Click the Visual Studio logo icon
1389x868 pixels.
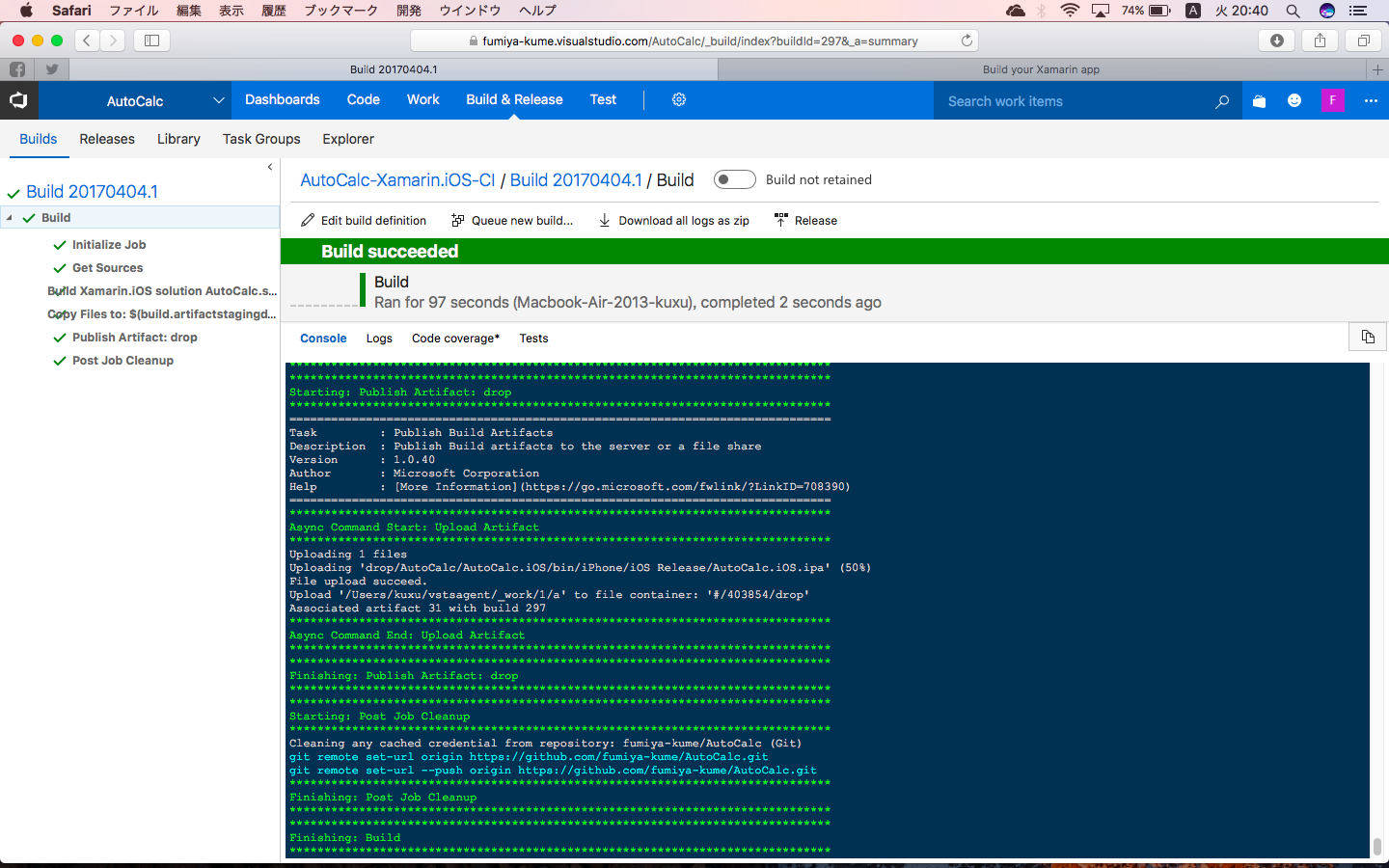pyautogui.click(x=18, y=99)
